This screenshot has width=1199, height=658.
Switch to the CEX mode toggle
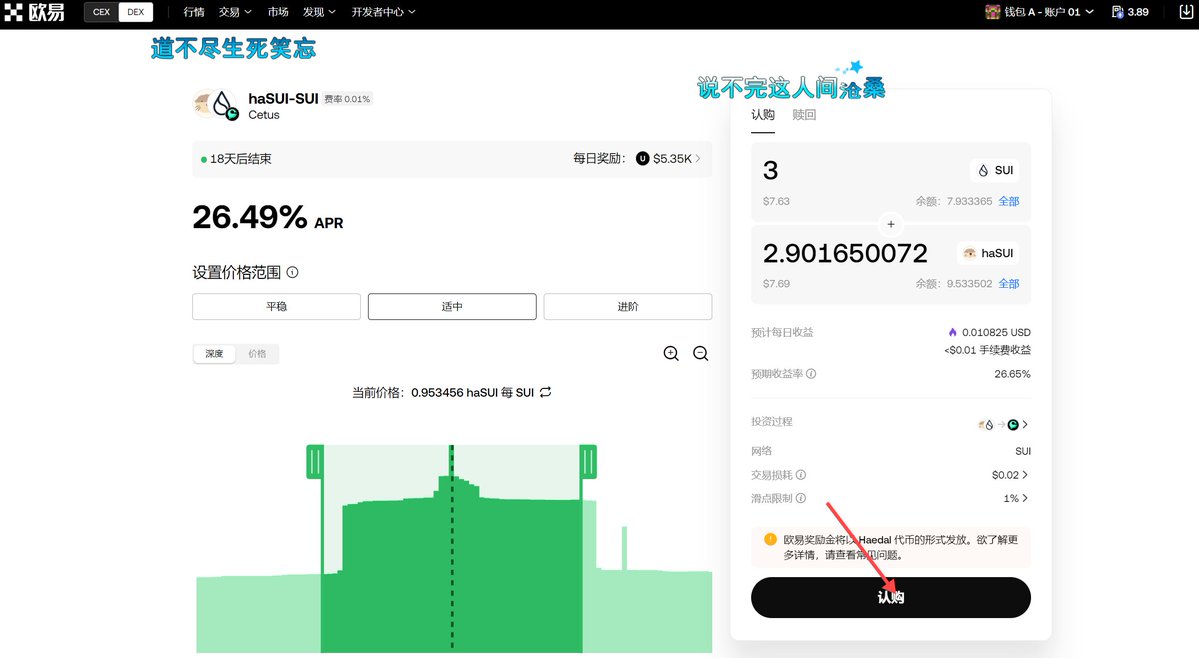click(101, 12)
